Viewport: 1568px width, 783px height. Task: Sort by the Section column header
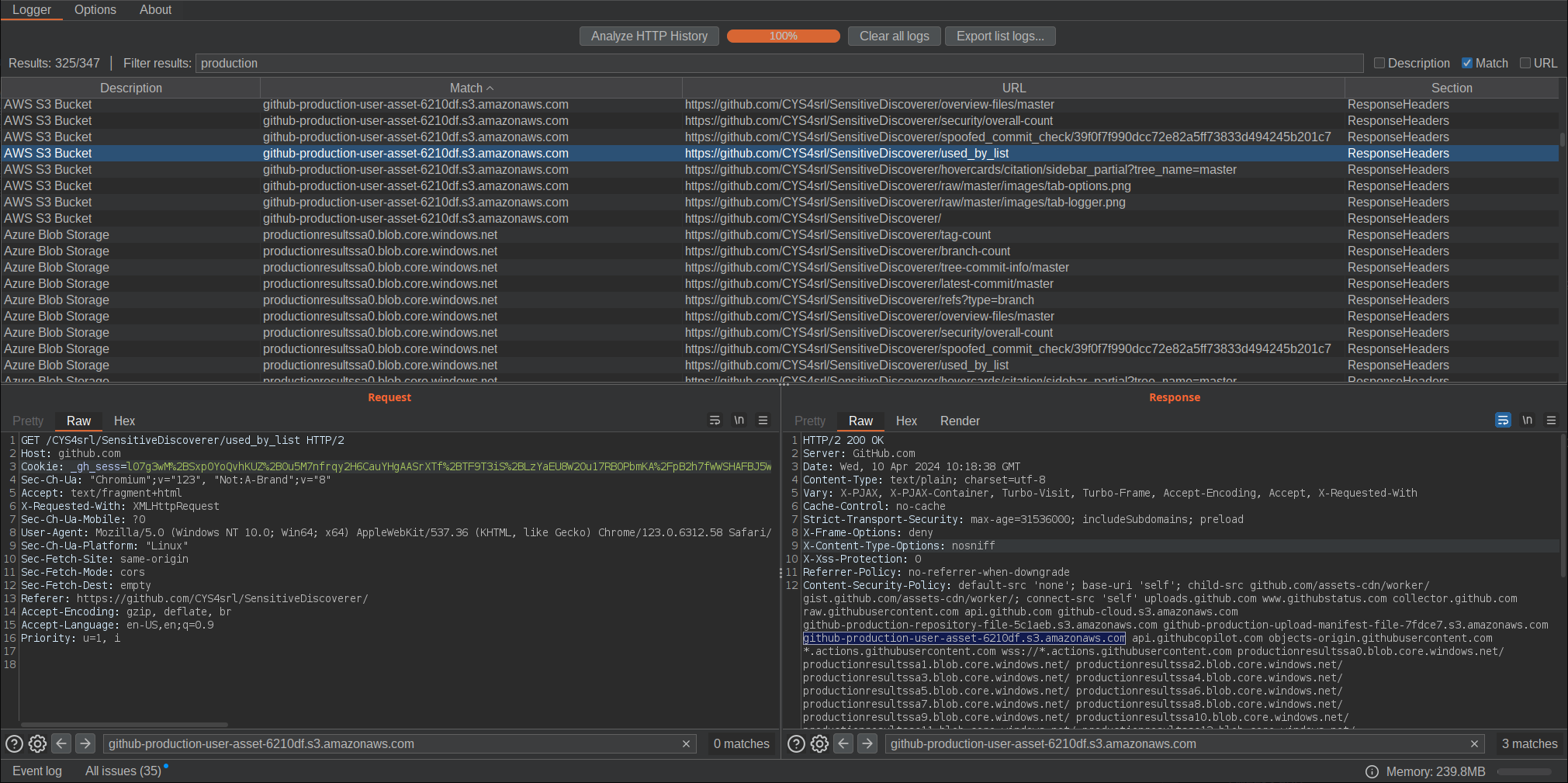tap(1451, 88)
